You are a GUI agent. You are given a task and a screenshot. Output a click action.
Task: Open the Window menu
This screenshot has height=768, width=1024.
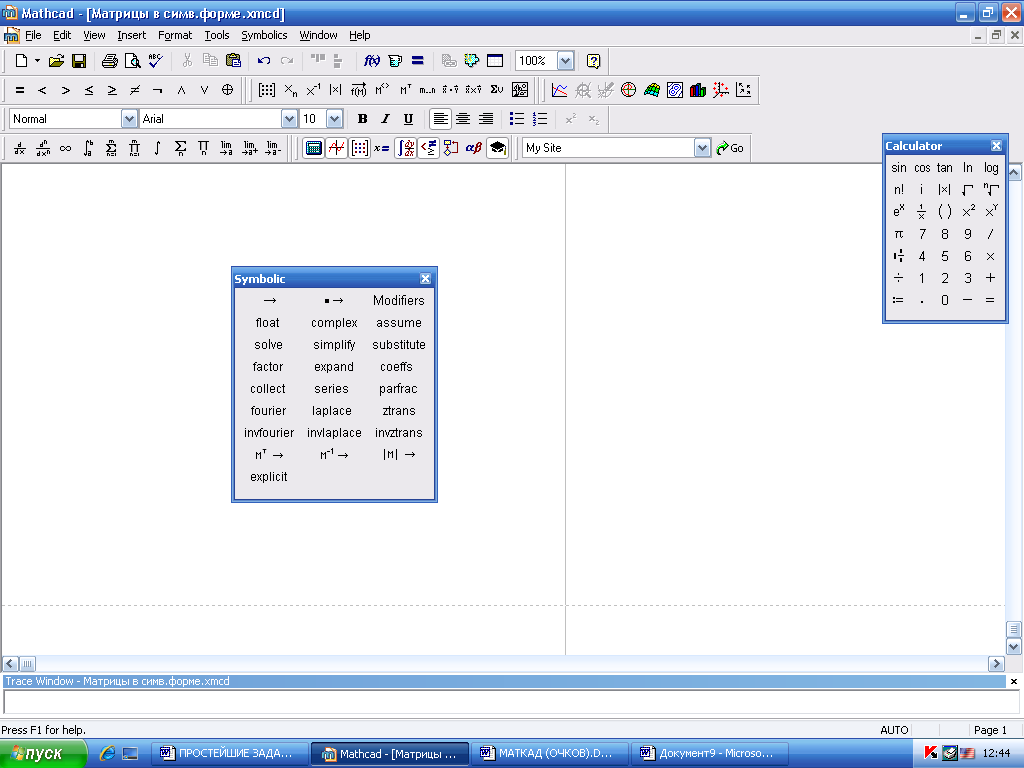318,35
